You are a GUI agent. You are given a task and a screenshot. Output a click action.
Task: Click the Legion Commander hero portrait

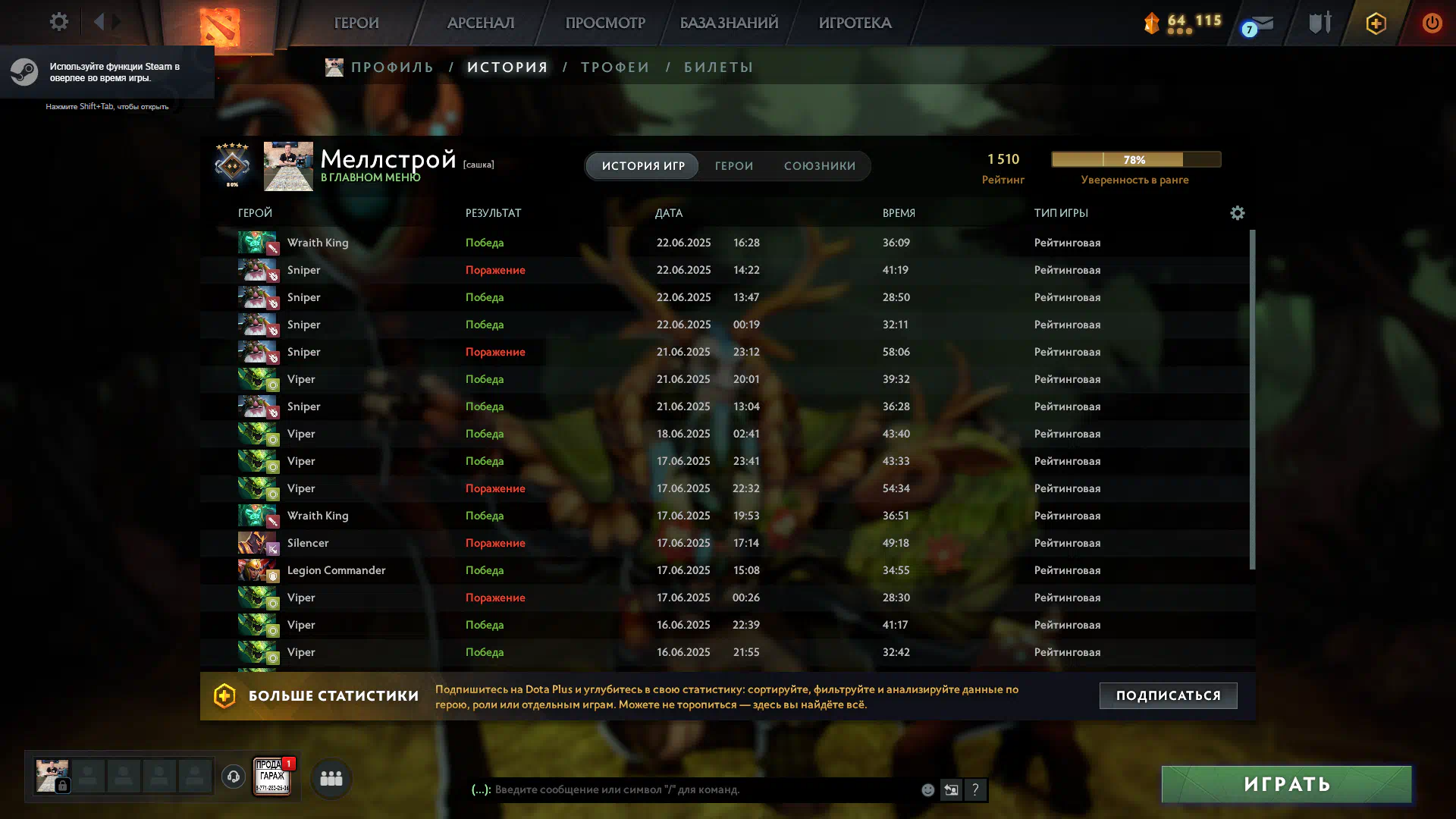click(258, 570)
